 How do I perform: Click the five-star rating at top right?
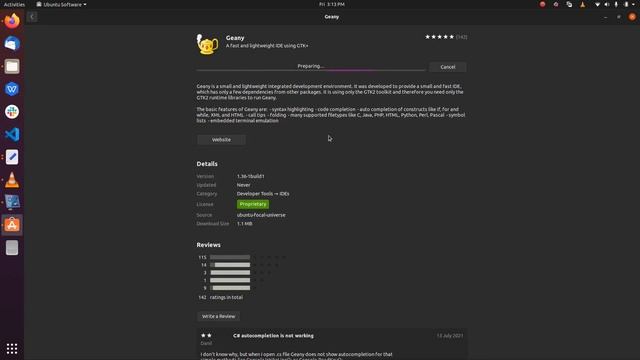(439, 37)
